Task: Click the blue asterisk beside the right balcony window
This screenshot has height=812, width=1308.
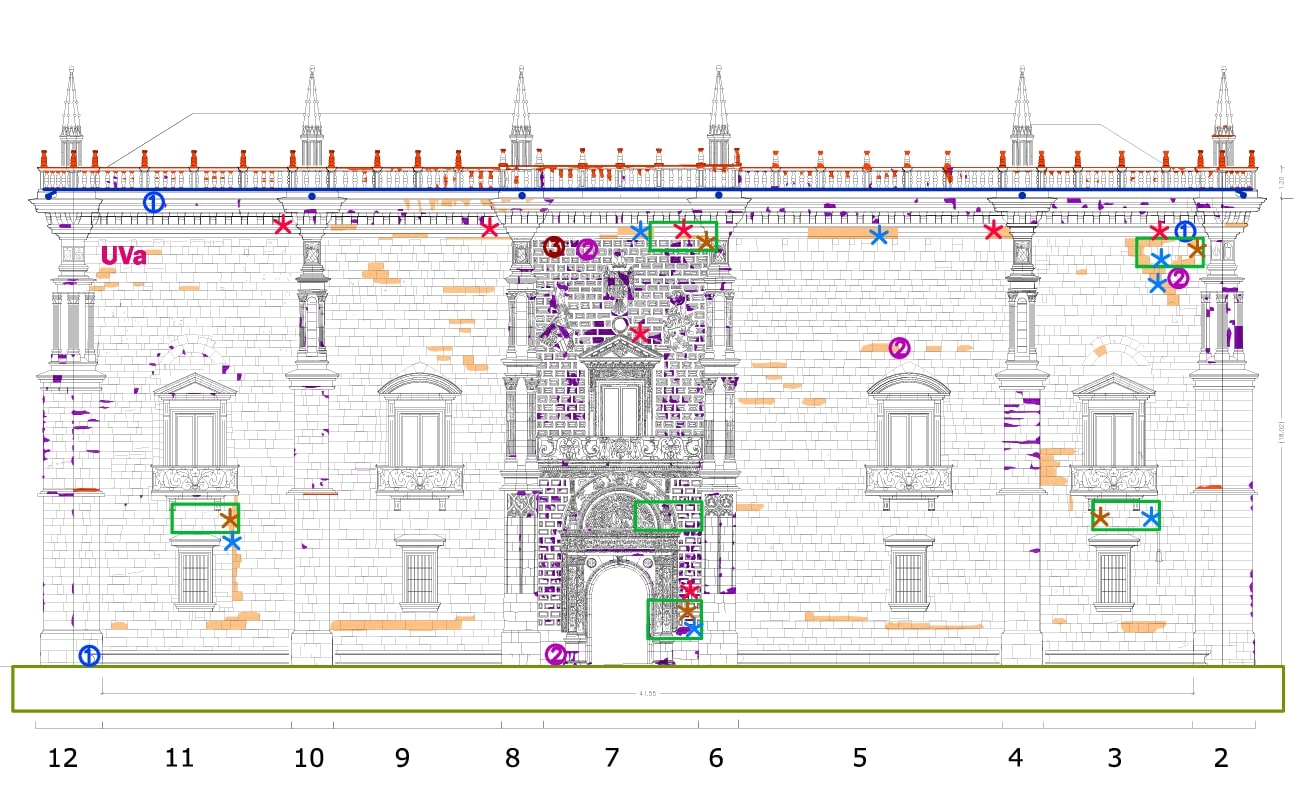Action: coord(1149,519)
